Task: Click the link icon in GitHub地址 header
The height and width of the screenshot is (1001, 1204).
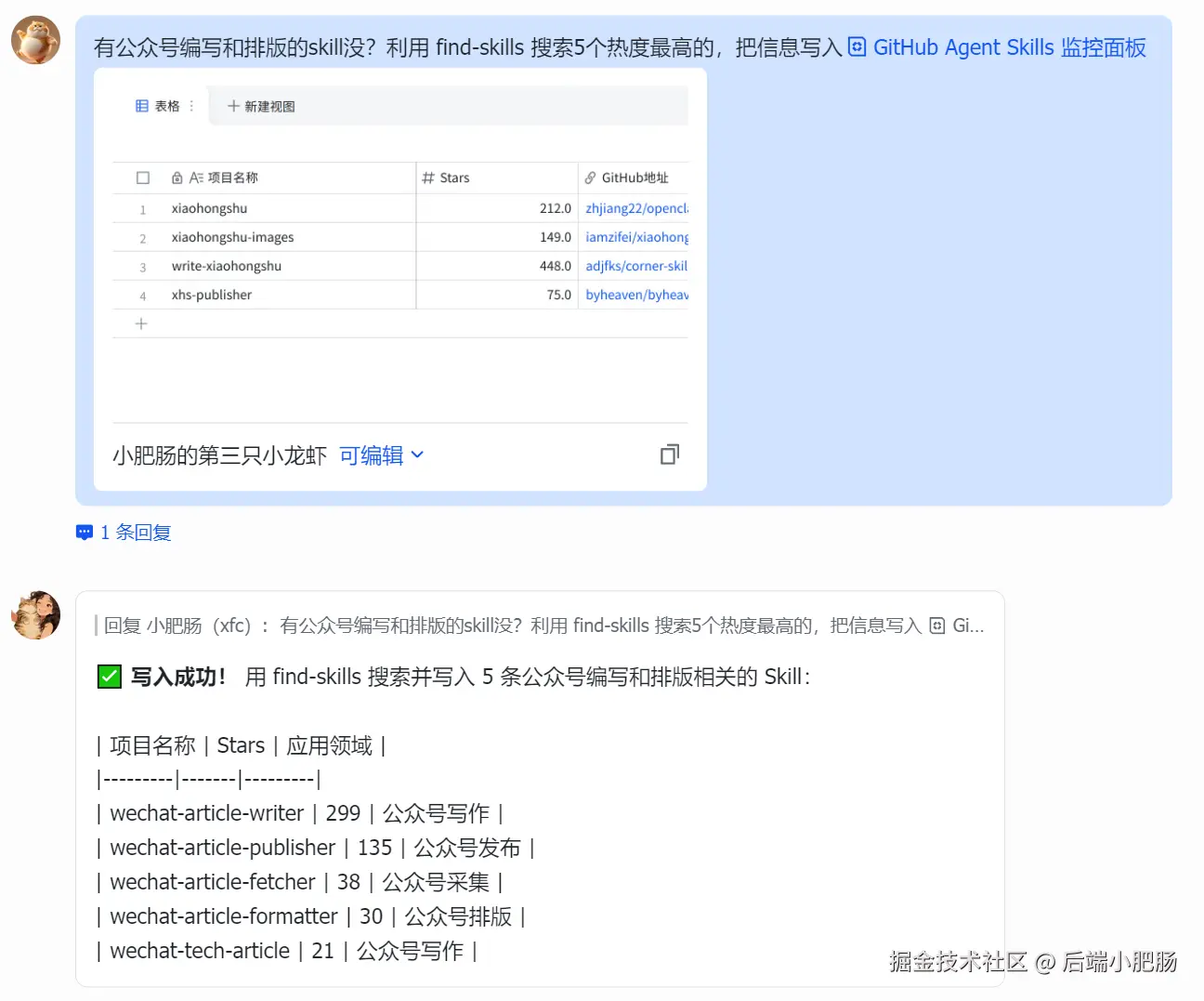Action: click(590, 178)
